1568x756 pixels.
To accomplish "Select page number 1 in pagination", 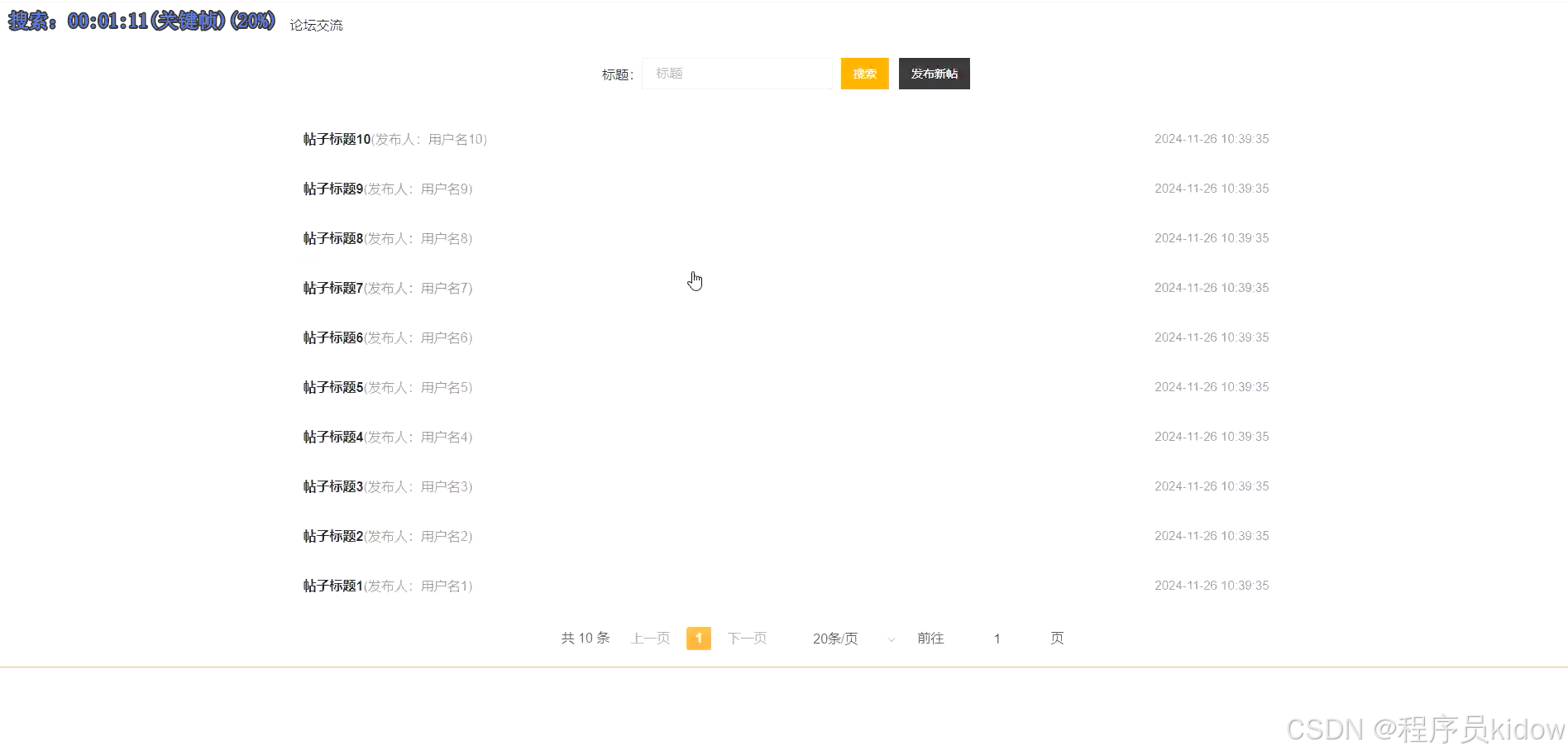I will [x=699, y=638].
